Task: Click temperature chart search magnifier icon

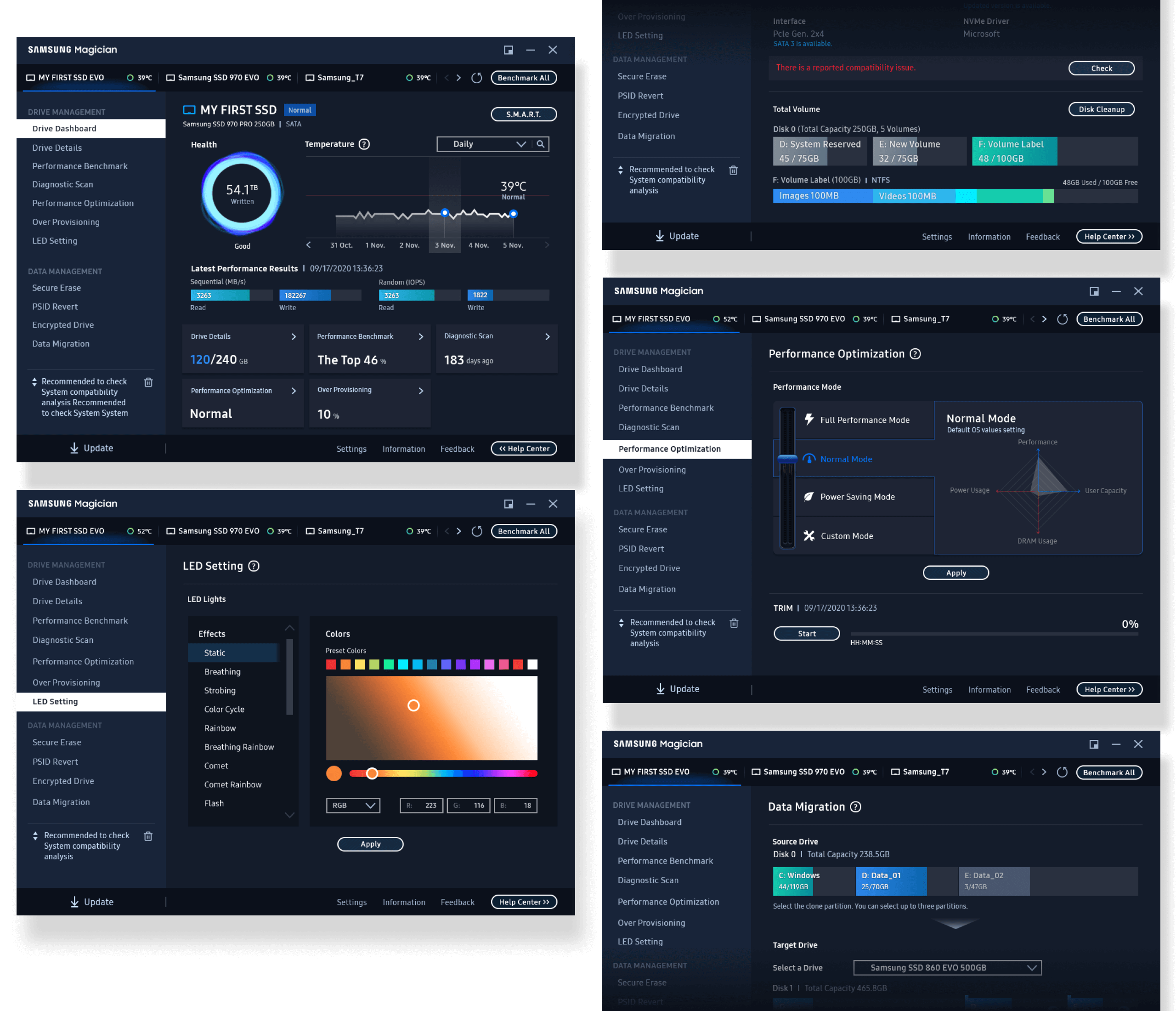Action: (541, 144)
